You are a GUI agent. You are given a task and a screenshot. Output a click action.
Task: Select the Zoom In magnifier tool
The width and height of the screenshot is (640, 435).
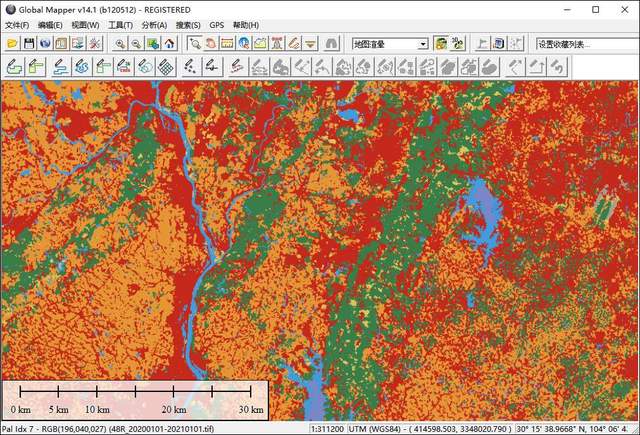click(x=120, y=44)
